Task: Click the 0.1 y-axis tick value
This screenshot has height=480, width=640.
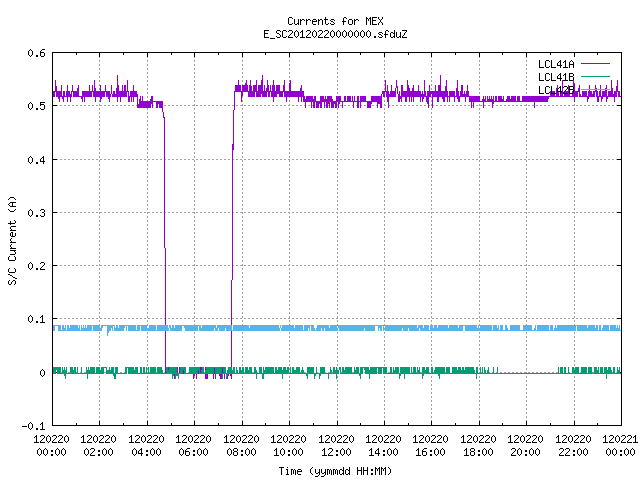Action: [36, 319]
